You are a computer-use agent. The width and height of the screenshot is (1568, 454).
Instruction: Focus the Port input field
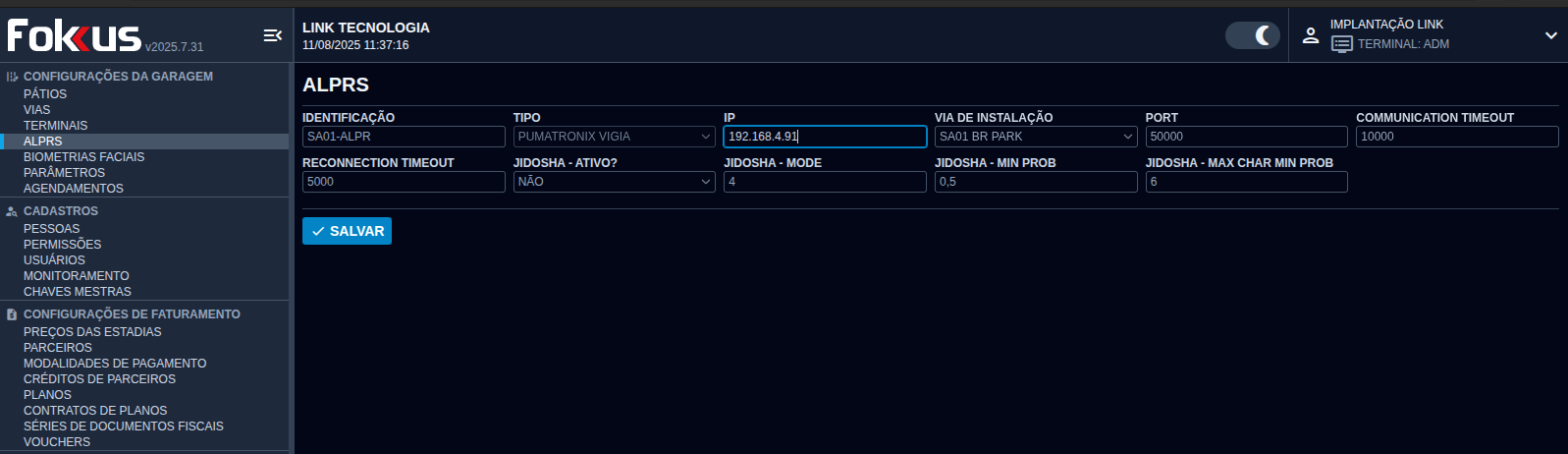click(x=1245, y=137)
